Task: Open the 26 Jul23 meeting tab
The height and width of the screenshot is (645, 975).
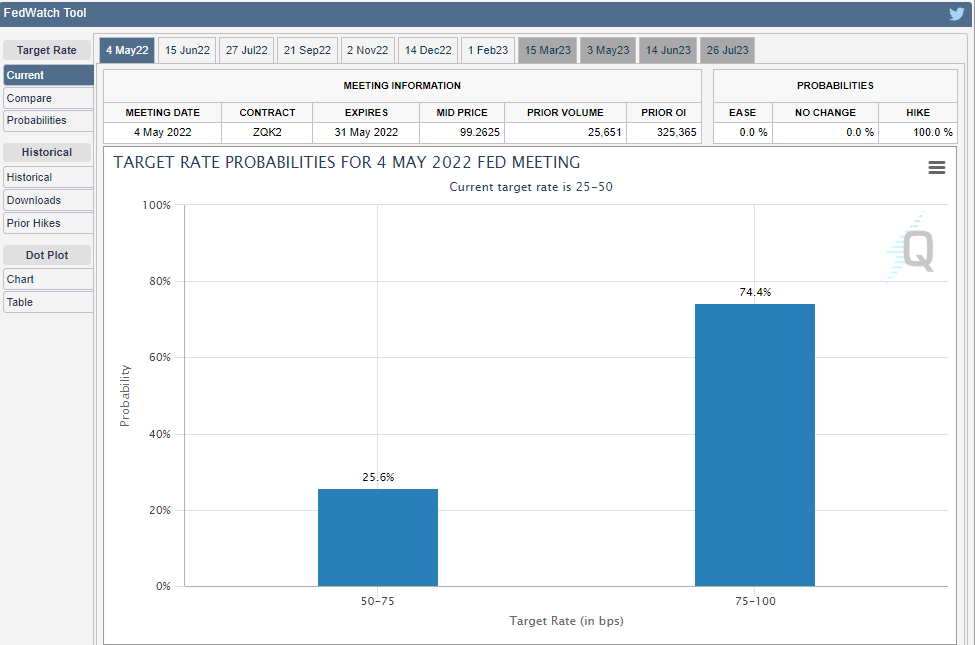Action: click(727, 50)
